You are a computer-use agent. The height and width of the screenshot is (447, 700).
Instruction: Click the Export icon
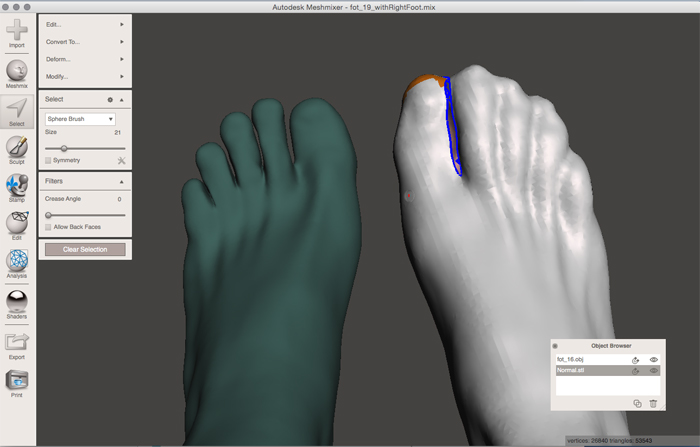17,342
